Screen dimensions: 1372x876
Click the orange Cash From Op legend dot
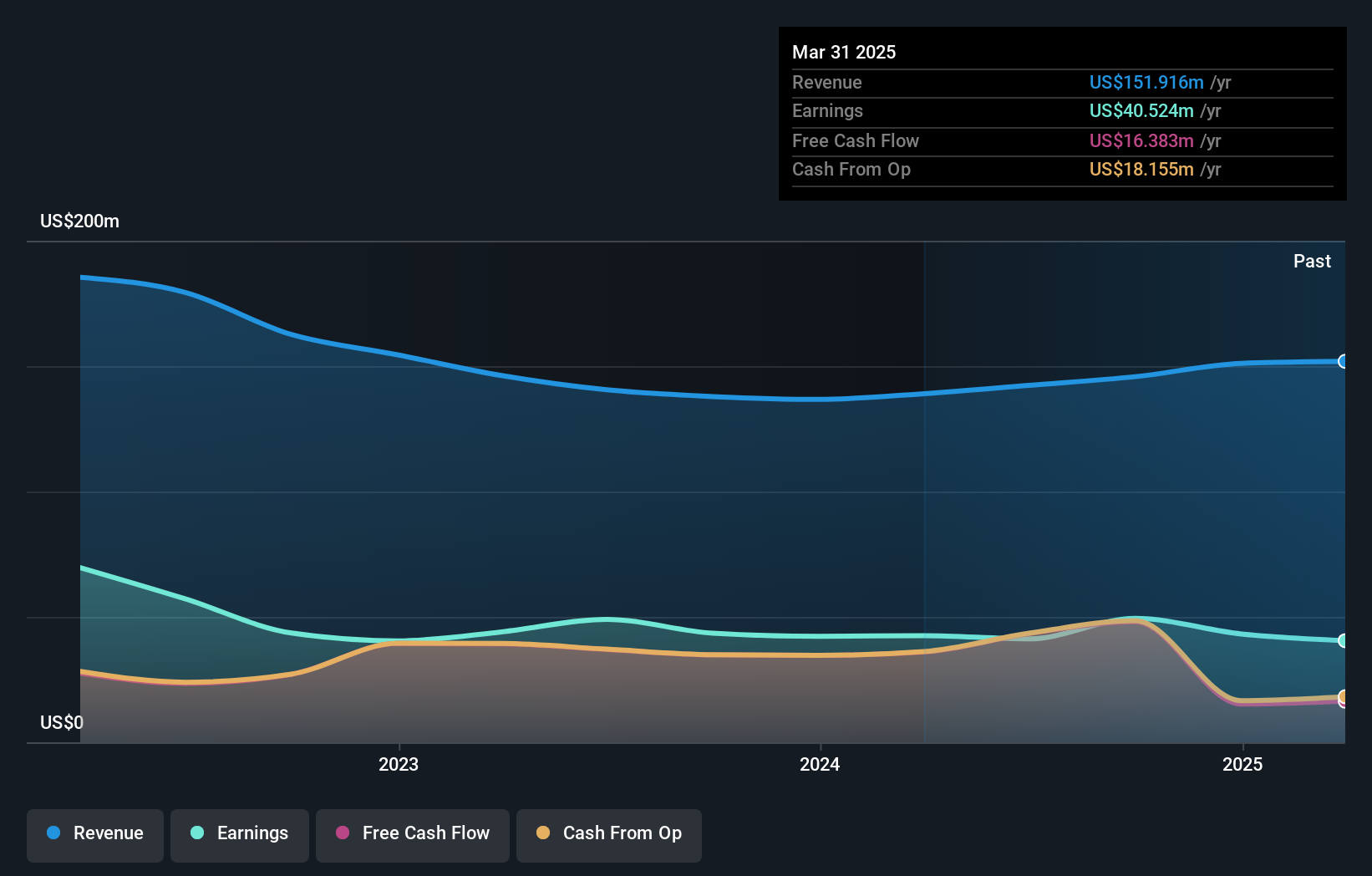[x=543, y=833]
